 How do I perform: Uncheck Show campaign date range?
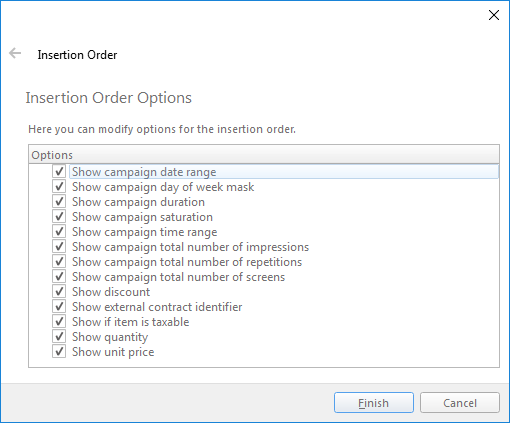pos(59,172)
